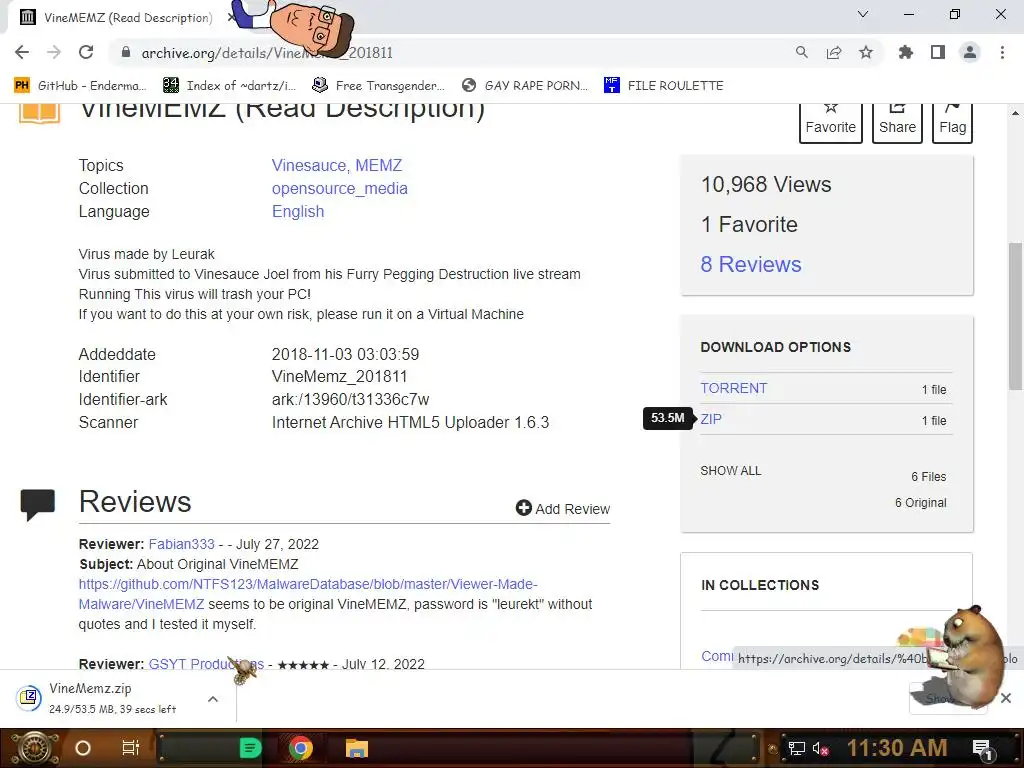Click the "2018-11-03 03:03:59" added date
This screenshot has height=768, width=1024.
point(345,355)
